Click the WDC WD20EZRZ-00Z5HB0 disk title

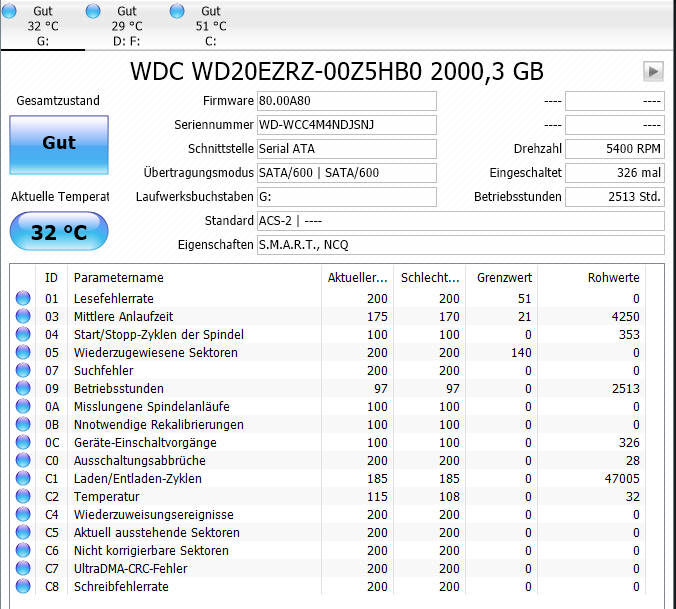pyautogui.click(x=336, y=72)
